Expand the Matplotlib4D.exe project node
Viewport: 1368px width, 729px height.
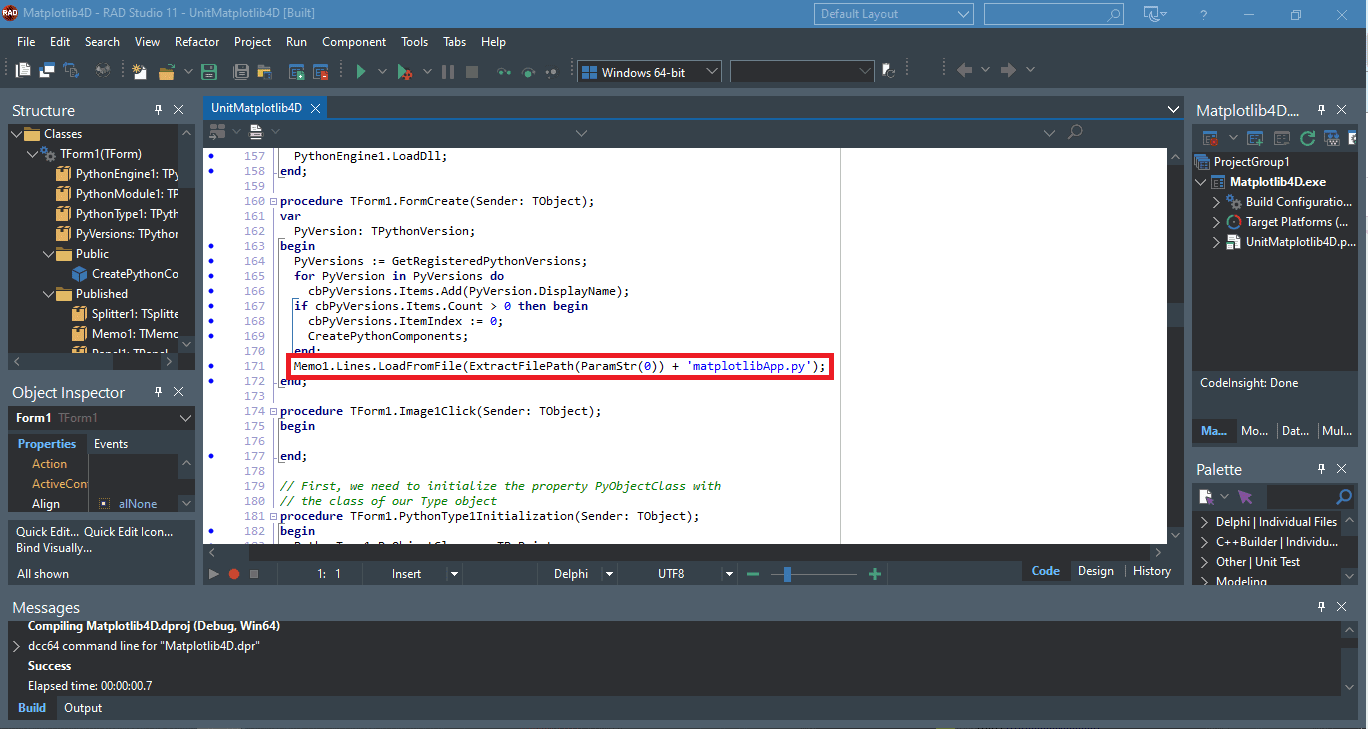(x=1200, y=182)
